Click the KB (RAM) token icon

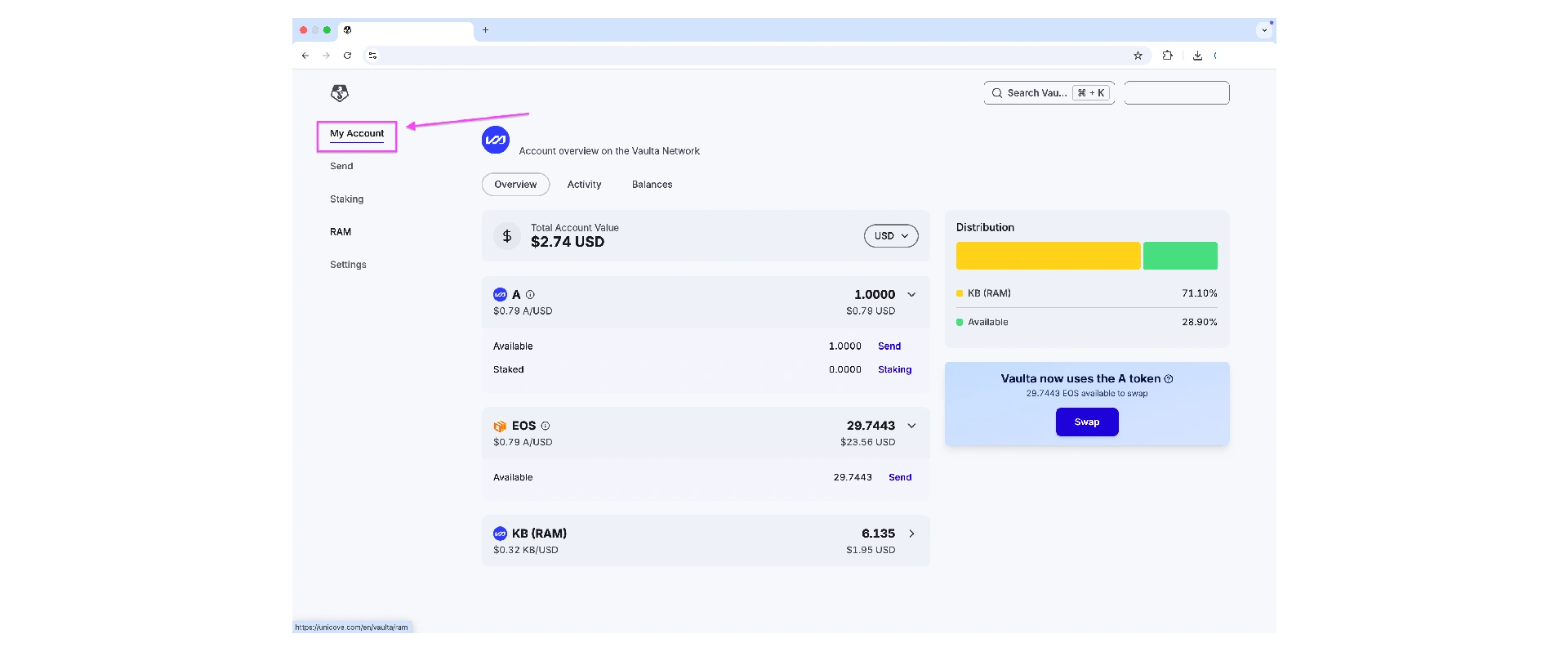click(x=500, y=534)
